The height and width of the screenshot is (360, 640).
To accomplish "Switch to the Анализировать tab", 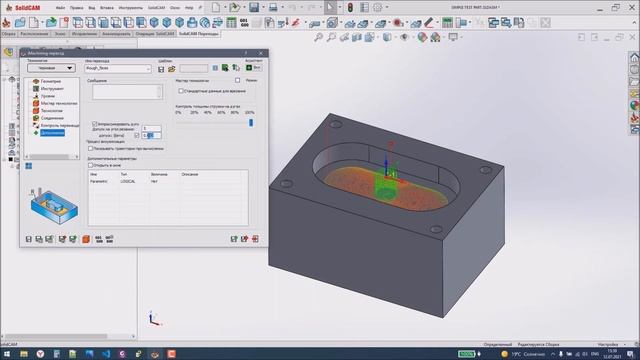I will point(116,34).
